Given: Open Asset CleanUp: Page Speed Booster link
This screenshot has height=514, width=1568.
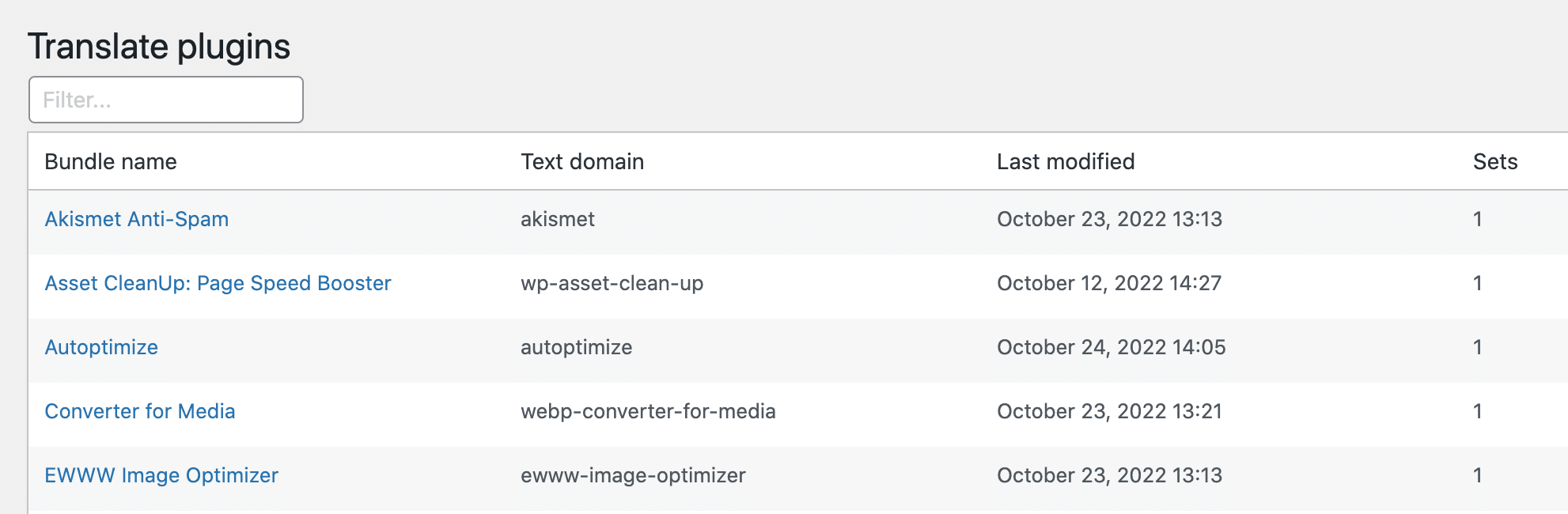Looking at the screenshot, I should point(218,283).
